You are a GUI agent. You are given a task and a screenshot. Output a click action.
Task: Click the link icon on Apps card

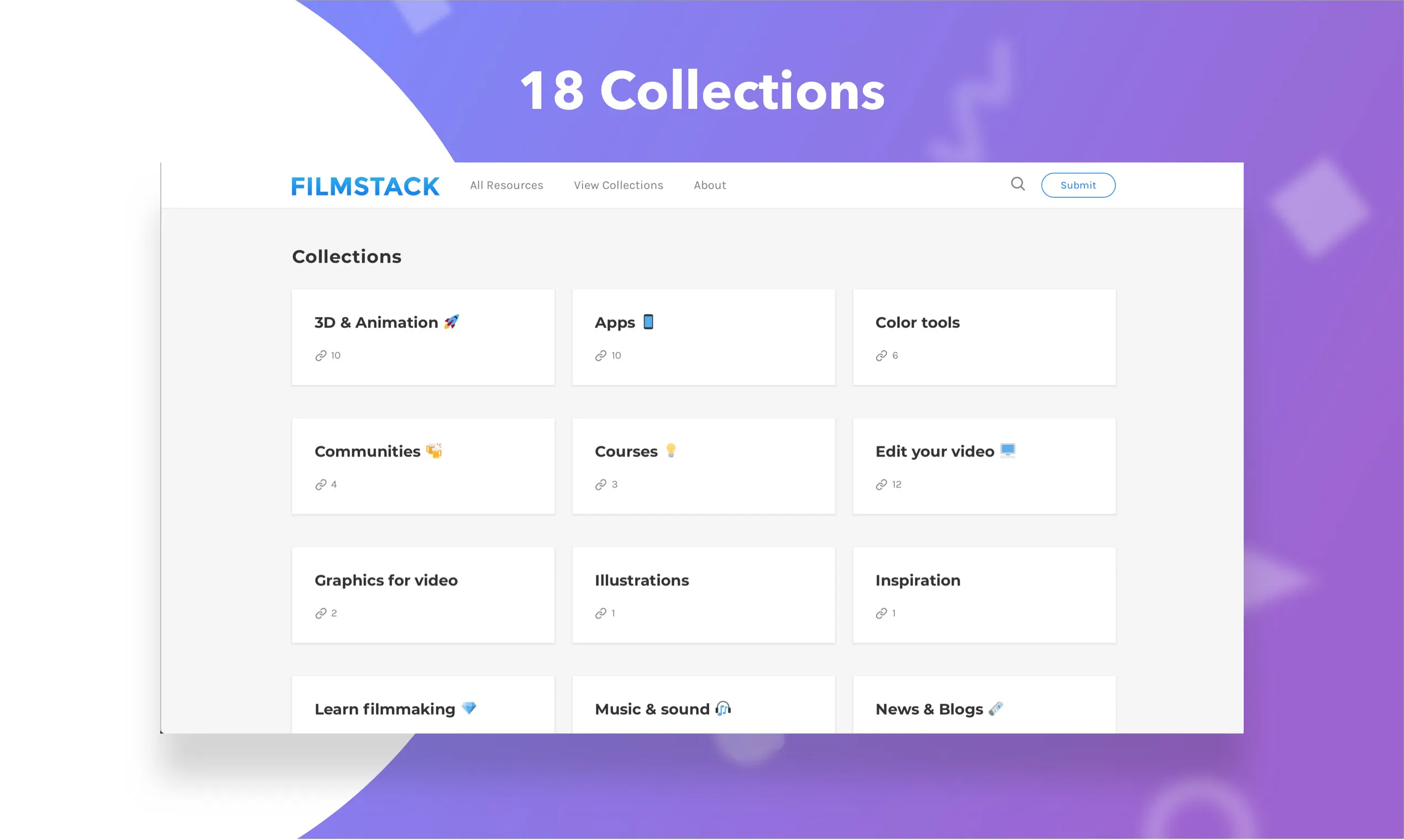[x=601, y=355]
